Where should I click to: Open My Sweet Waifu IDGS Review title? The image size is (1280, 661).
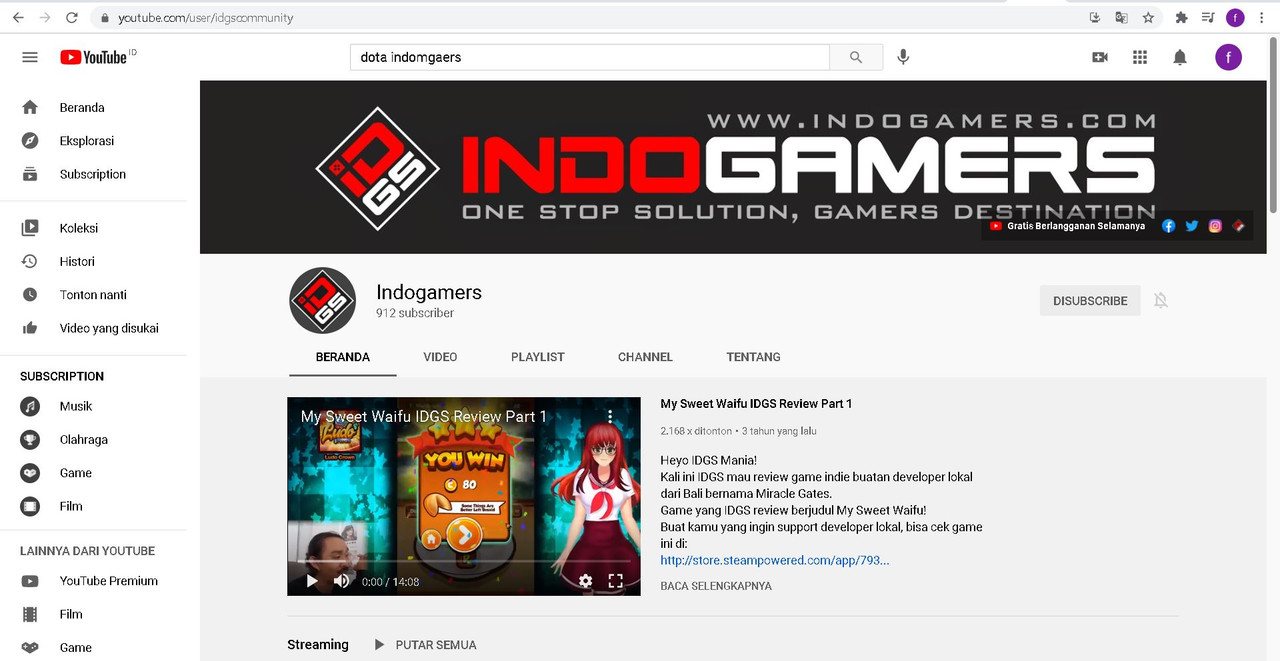tap(756, 404)
